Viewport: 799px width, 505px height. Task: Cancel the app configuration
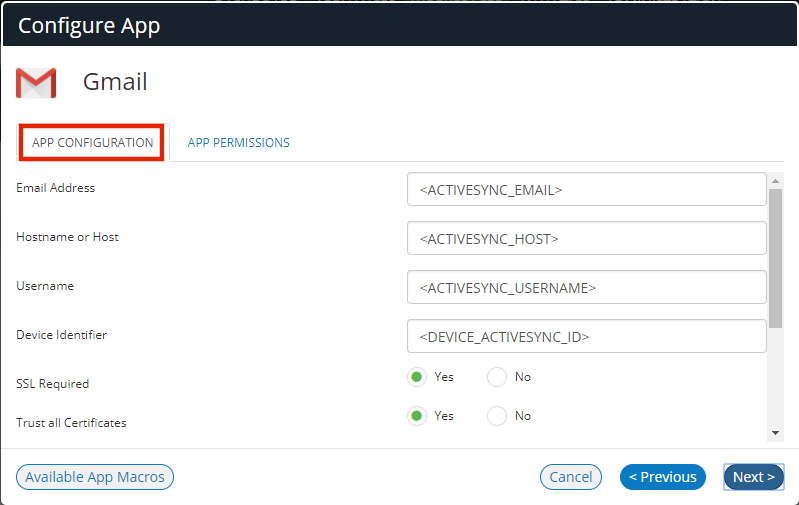coord(571,477)
